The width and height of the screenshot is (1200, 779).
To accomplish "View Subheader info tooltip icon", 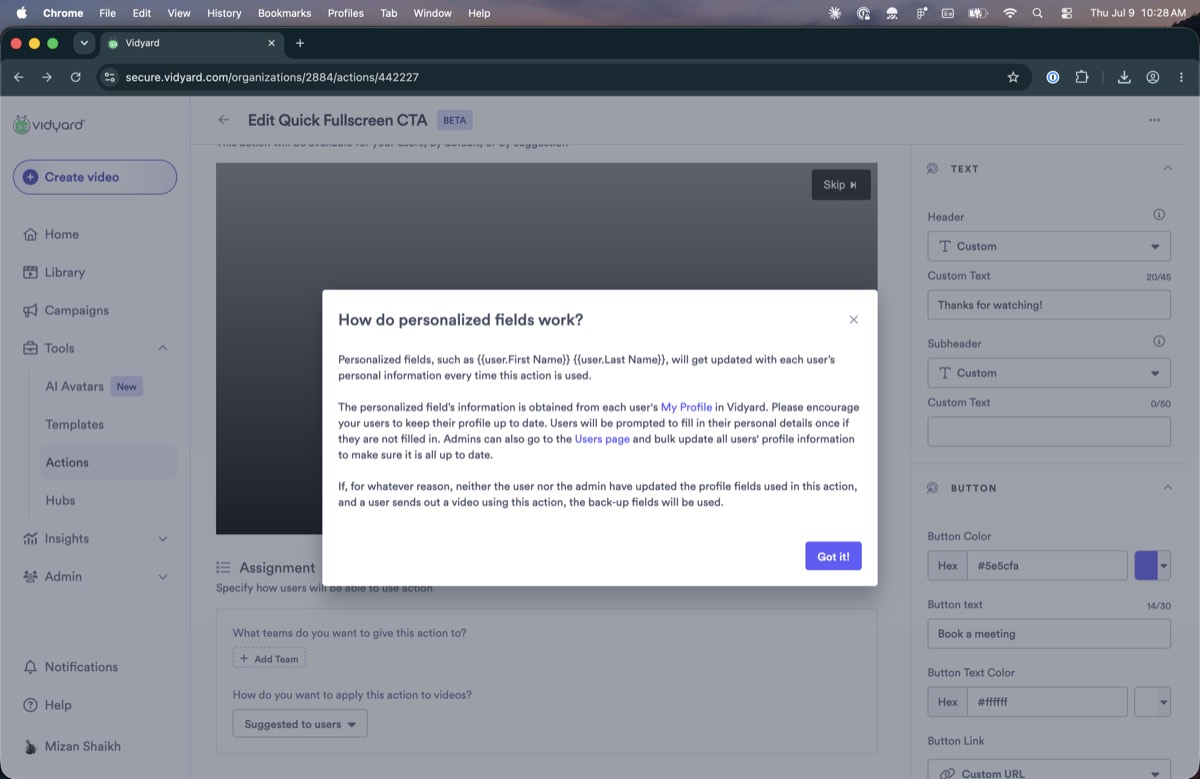I will pos(1159,341).
